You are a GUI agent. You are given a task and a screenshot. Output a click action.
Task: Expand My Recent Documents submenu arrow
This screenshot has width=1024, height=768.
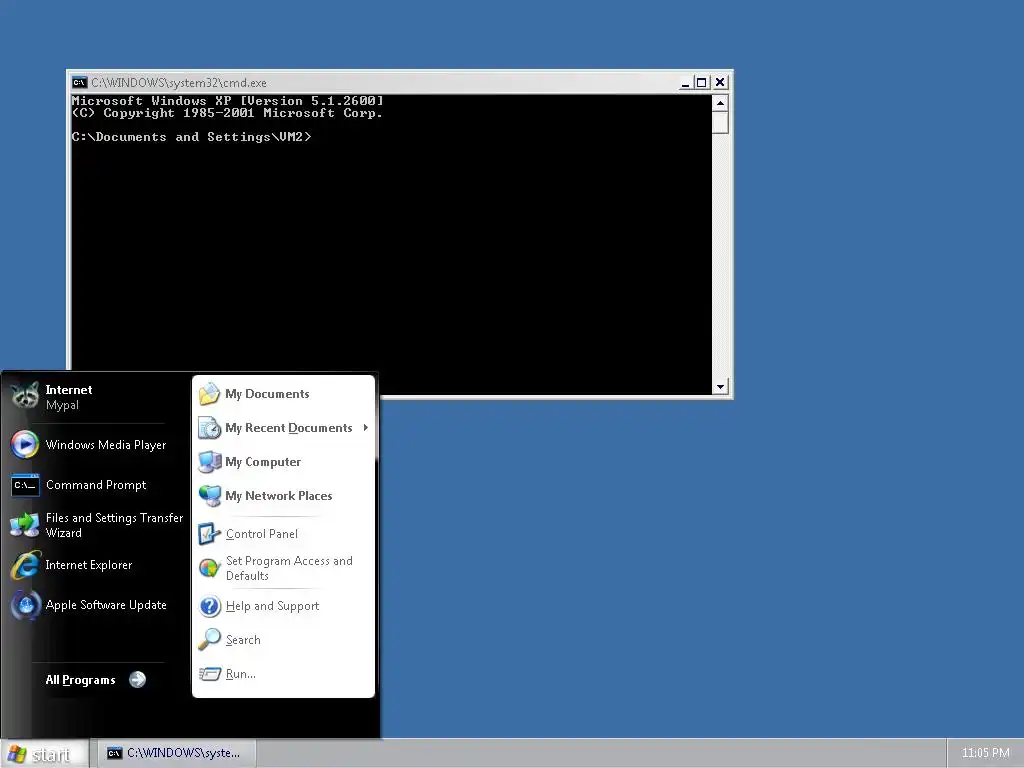click(366, 428)
